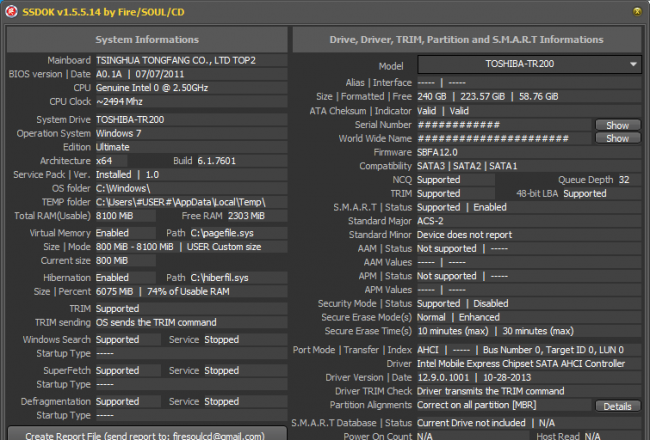This screenshot has height=440, width=650.
Task: Select Build value 6.1.7601
Action: coord(216,161)
